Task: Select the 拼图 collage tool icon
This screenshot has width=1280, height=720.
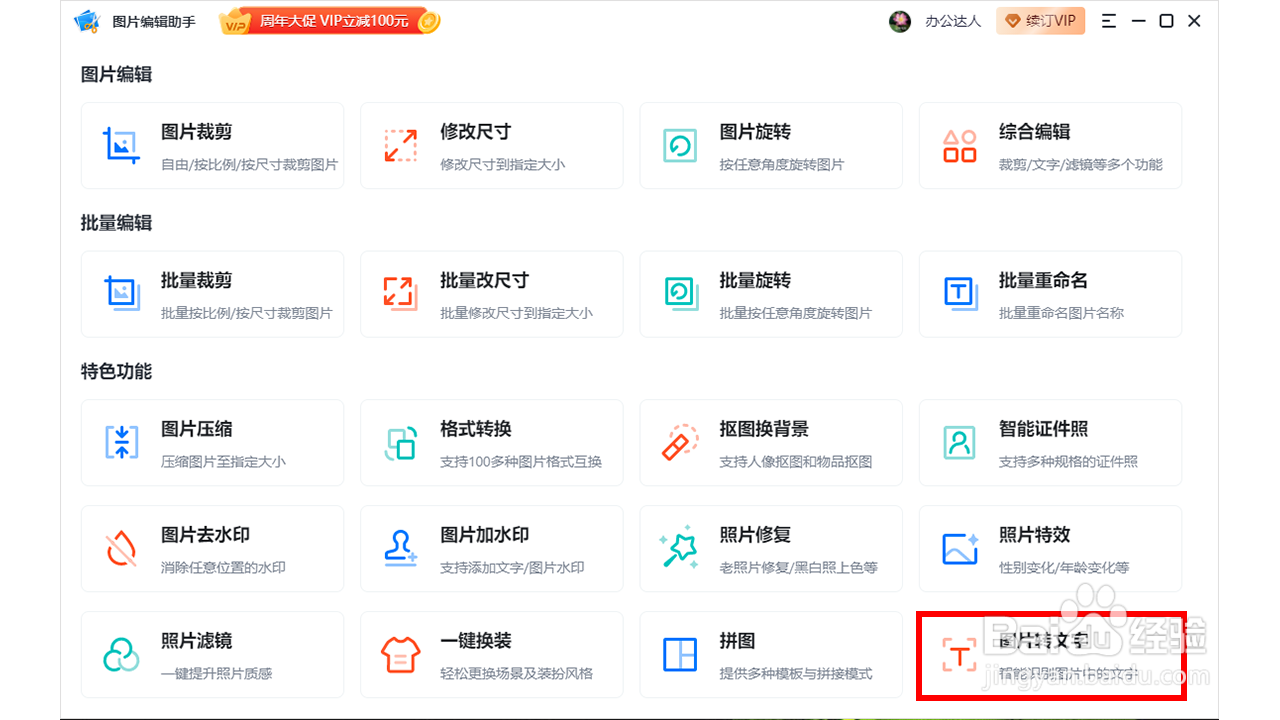Action: 680,655
